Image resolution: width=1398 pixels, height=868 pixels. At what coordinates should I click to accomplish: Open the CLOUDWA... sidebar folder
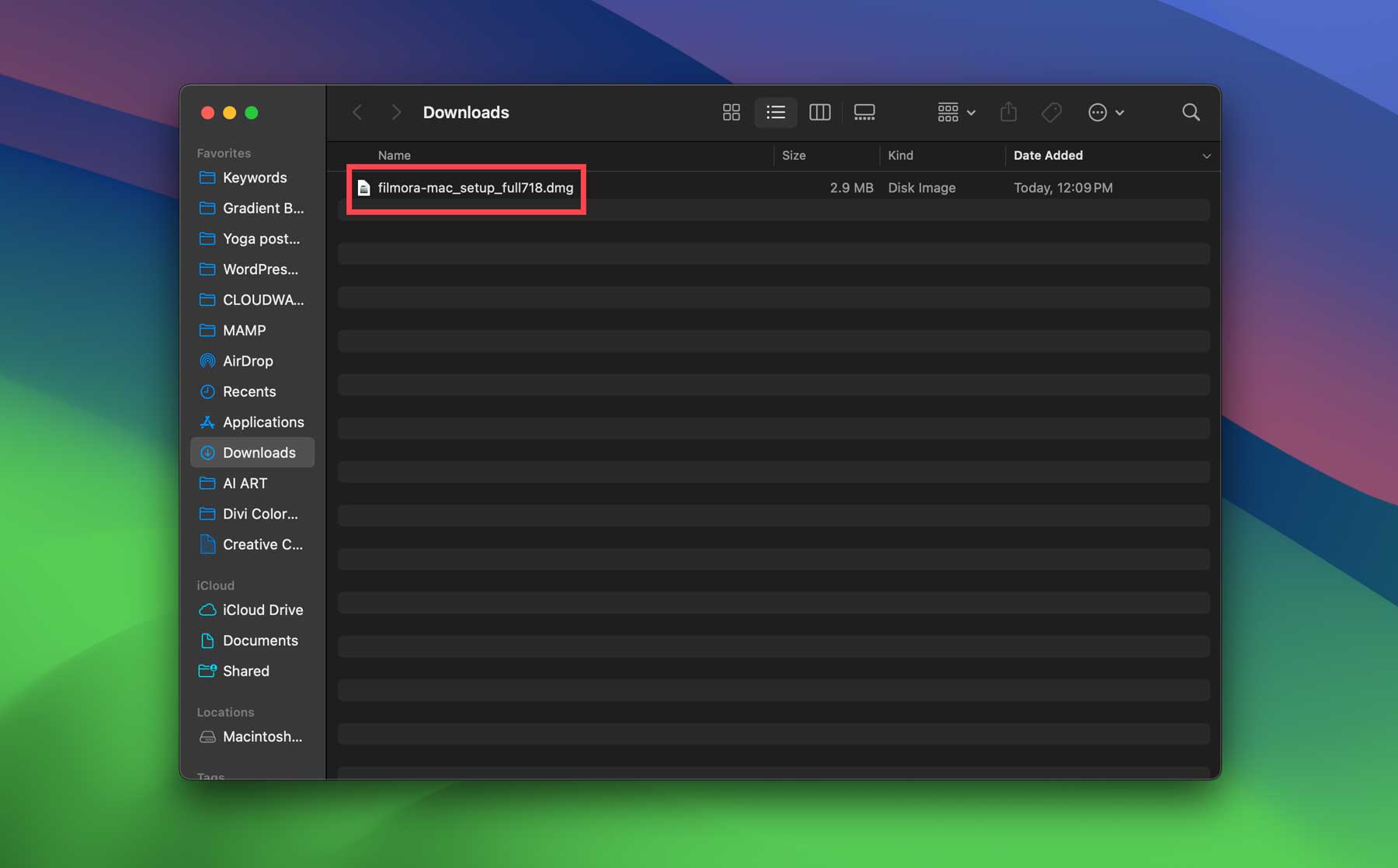[252, 300]
